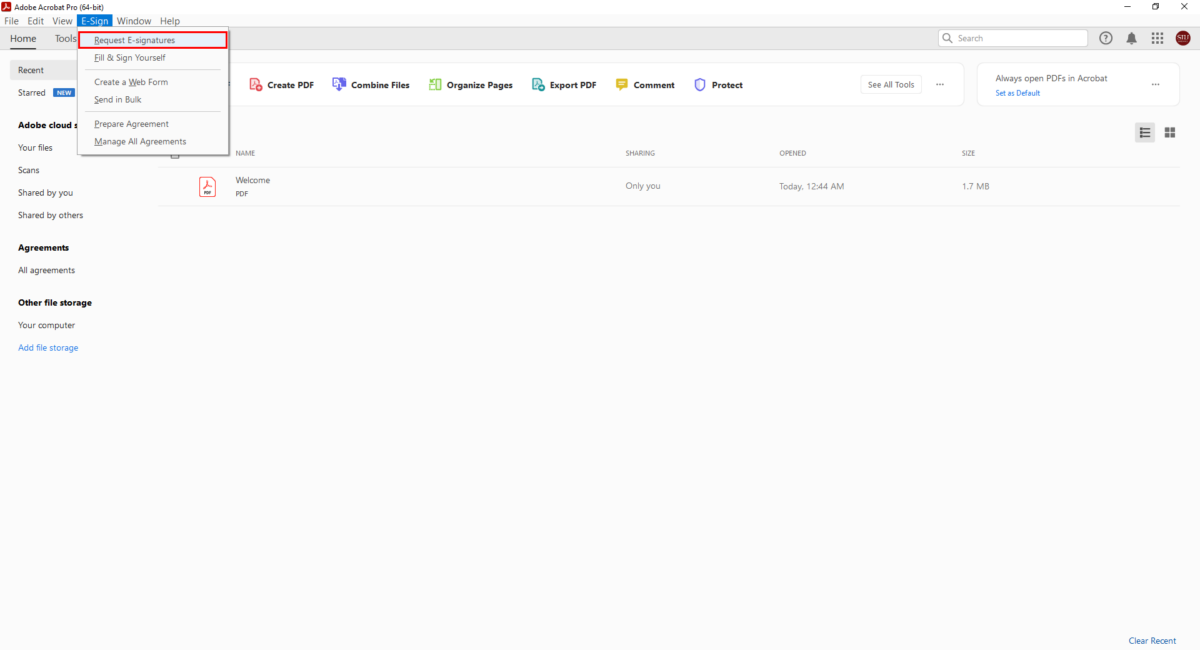Switch to grid thumbnail view
The height and width of the screenshot is (650, 1200).
click(x=1169, y=133)
